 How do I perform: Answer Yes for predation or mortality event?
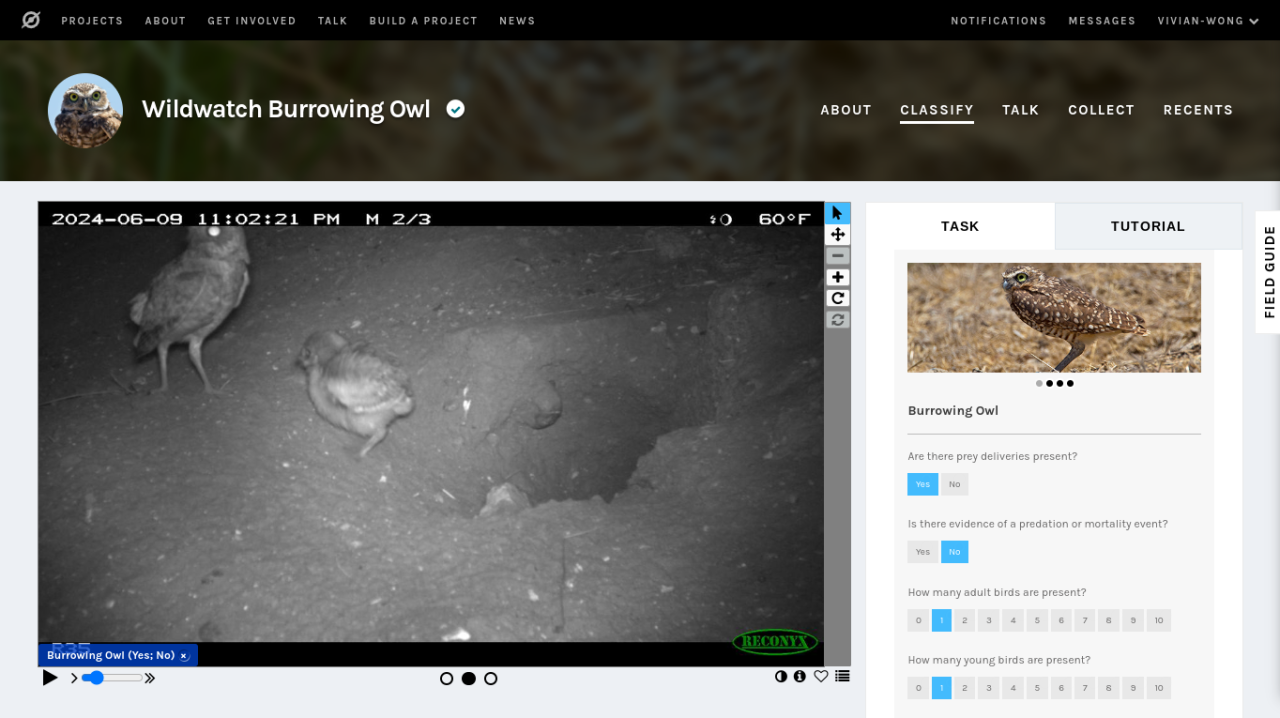pyautogui.click(x=923, y=552)
